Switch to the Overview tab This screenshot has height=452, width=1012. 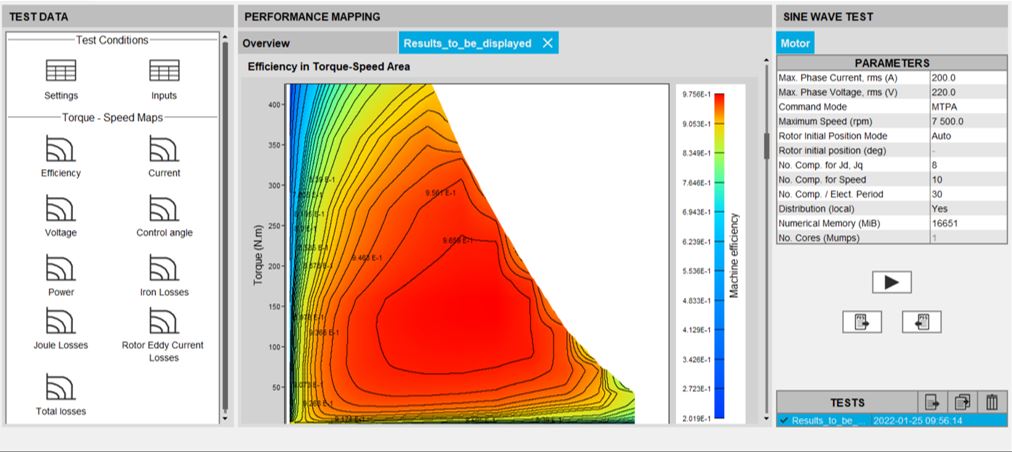266,43
